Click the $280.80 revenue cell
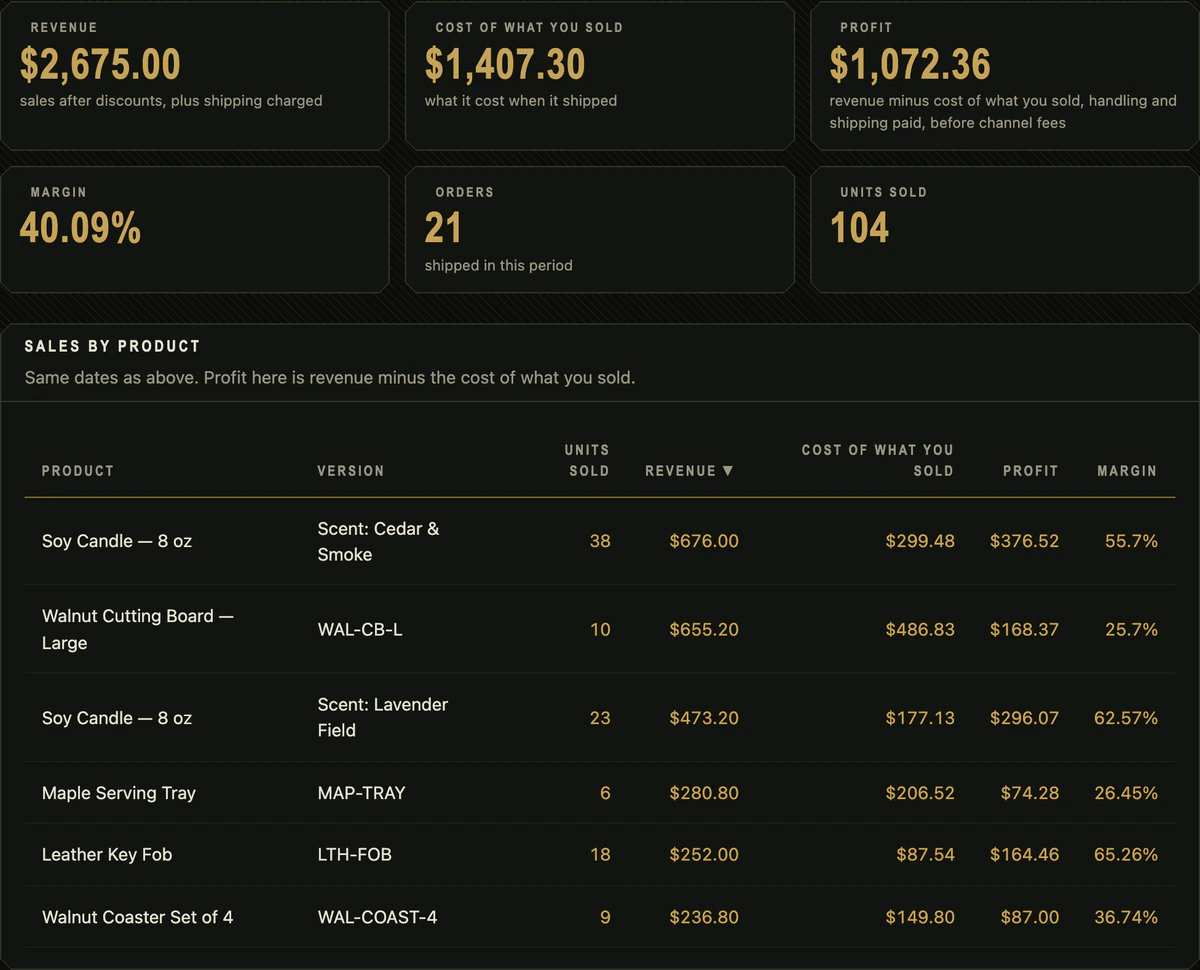Viewport: 1200px width, 970px height. 704,793
